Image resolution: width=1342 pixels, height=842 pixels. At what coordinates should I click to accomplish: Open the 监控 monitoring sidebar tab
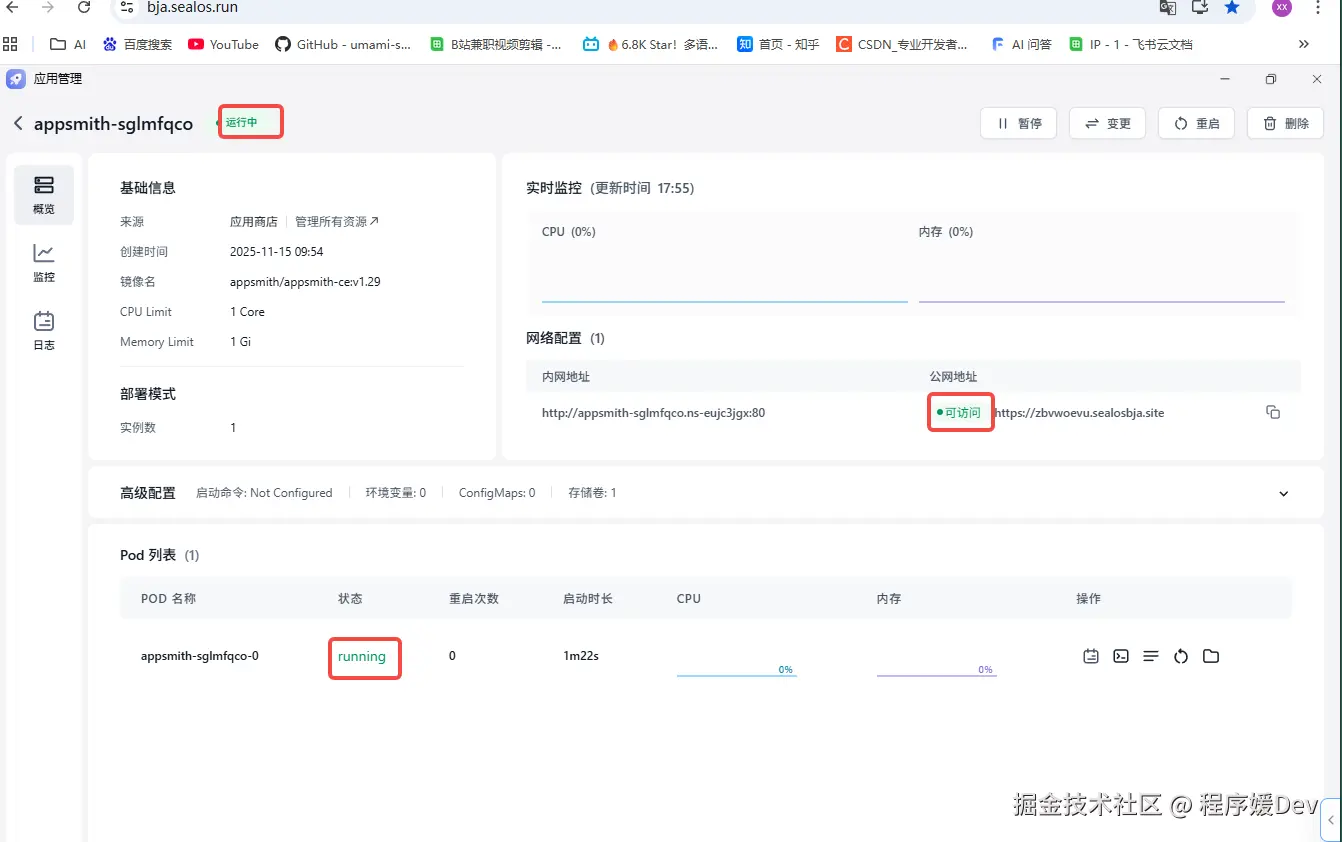[x=44, y=263]
